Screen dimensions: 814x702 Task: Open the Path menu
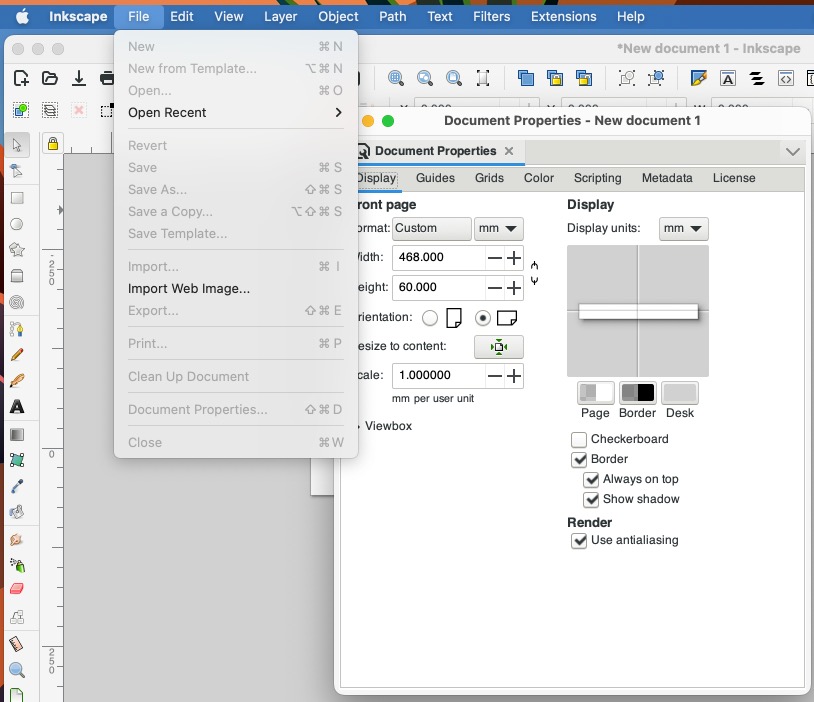(x=392, y=17)
